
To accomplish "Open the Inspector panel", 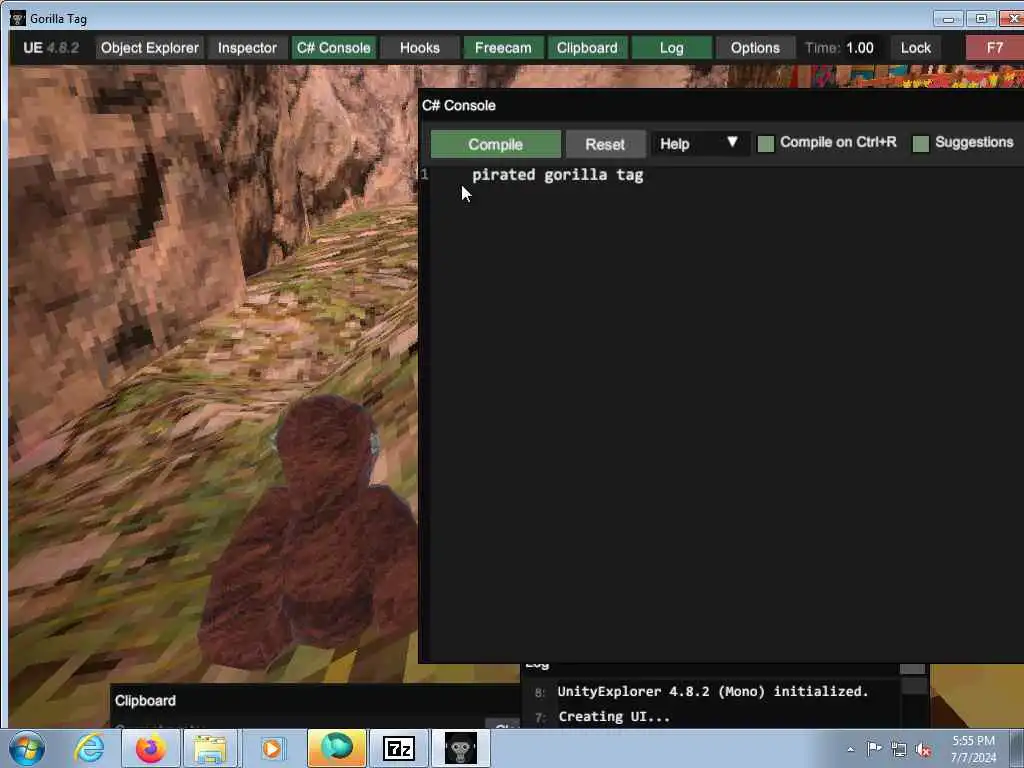I will (247, 48).
